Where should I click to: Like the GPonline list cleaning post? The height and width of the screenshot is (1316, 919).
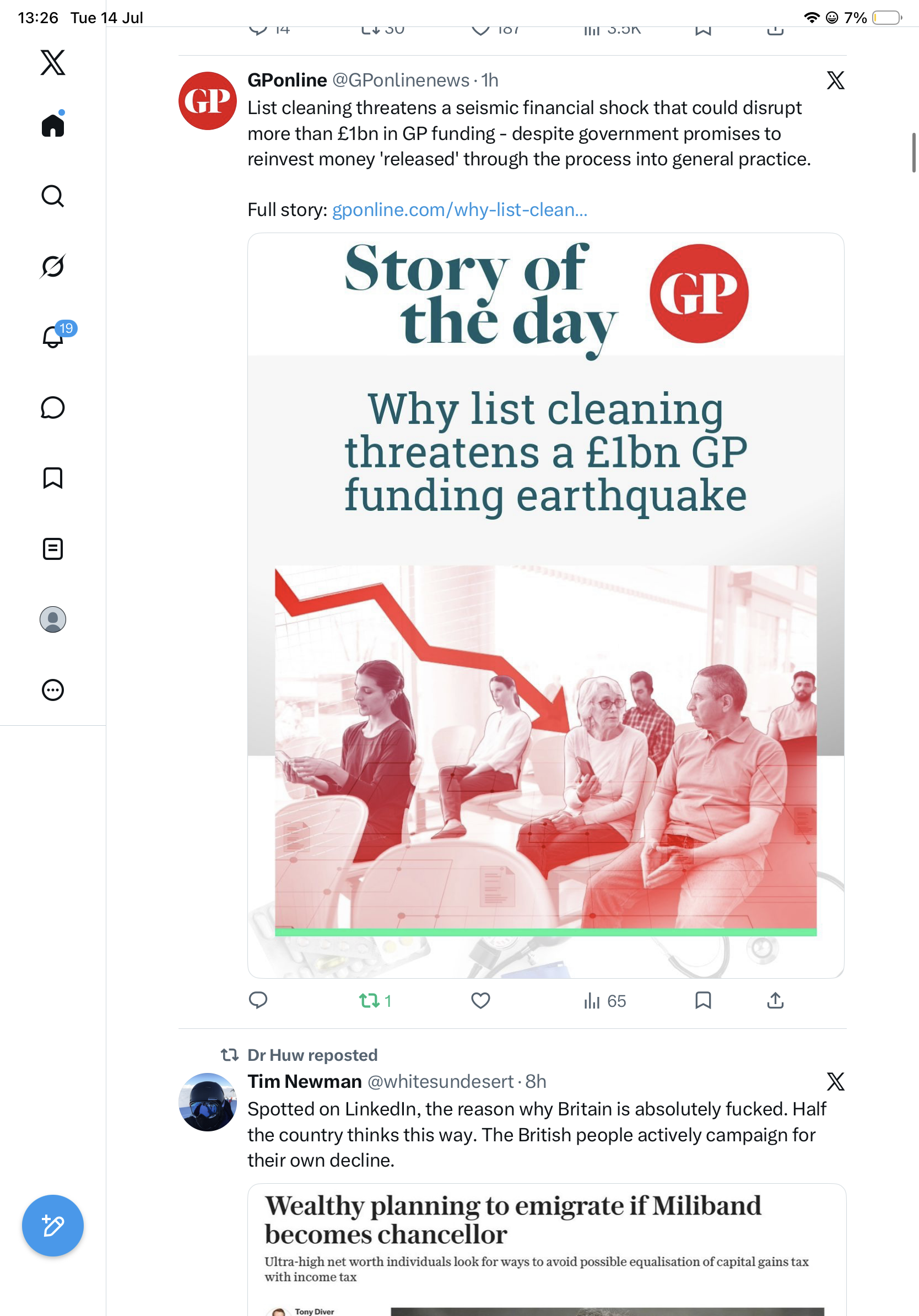pyautogui.click(x=480, y=1001)
